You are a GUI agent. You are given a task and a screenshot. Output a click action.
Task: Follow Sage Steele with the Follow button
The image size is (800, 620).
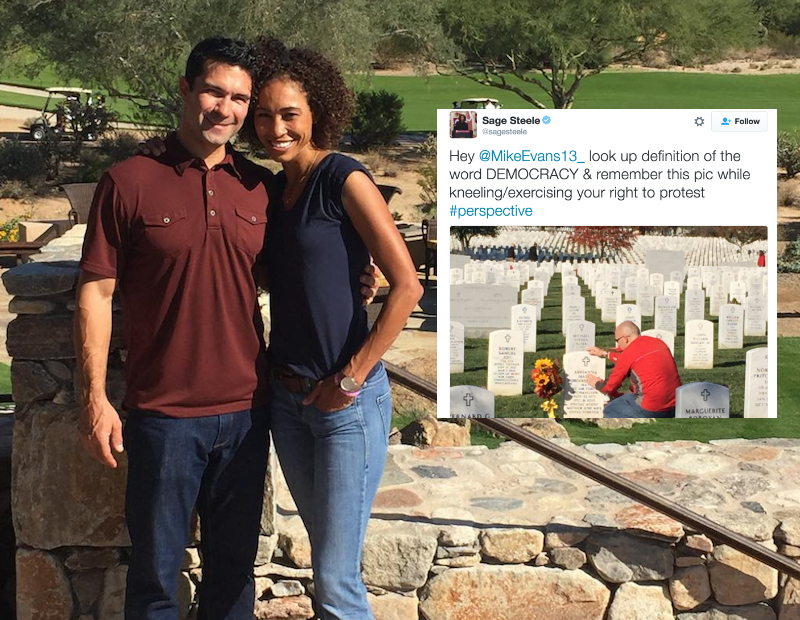point(739,121)
